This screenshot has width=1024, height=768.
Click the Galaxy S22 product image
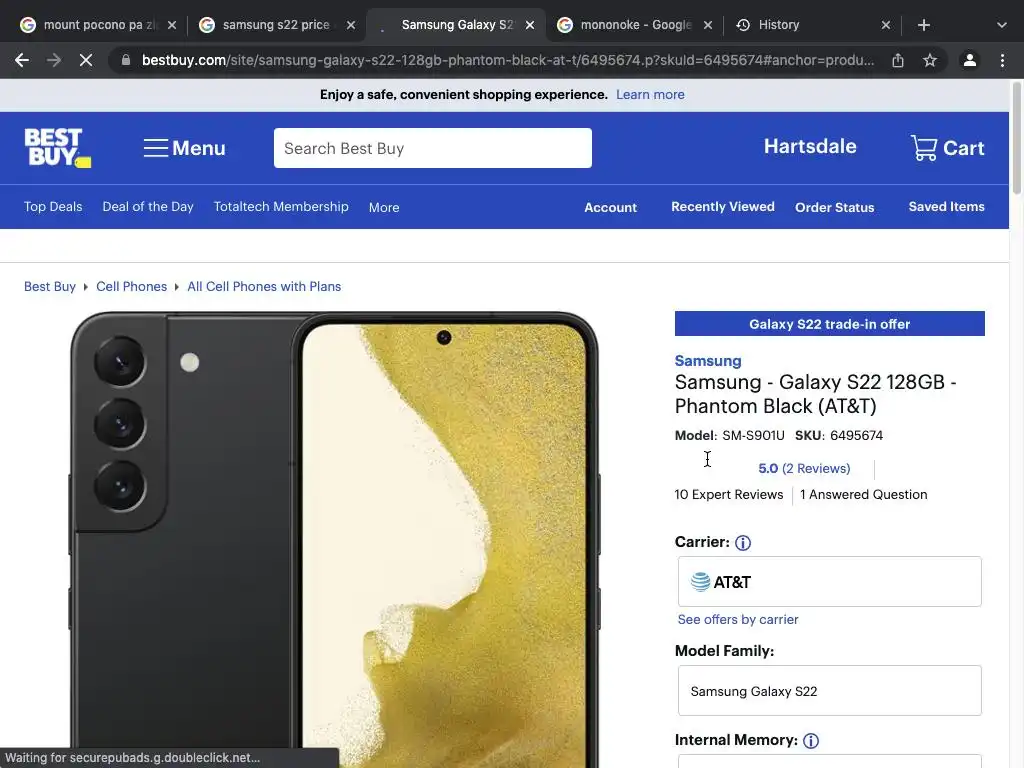[x=333, y=539]
